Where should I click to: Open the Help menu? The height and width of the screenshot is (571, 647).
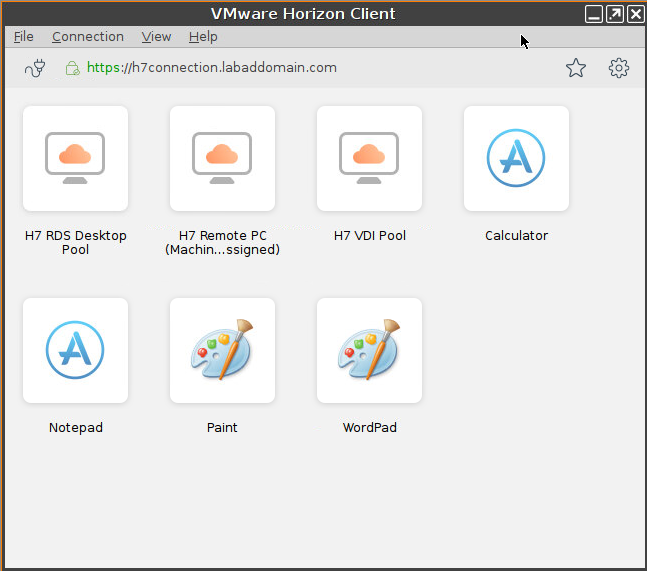pos(203,37)
